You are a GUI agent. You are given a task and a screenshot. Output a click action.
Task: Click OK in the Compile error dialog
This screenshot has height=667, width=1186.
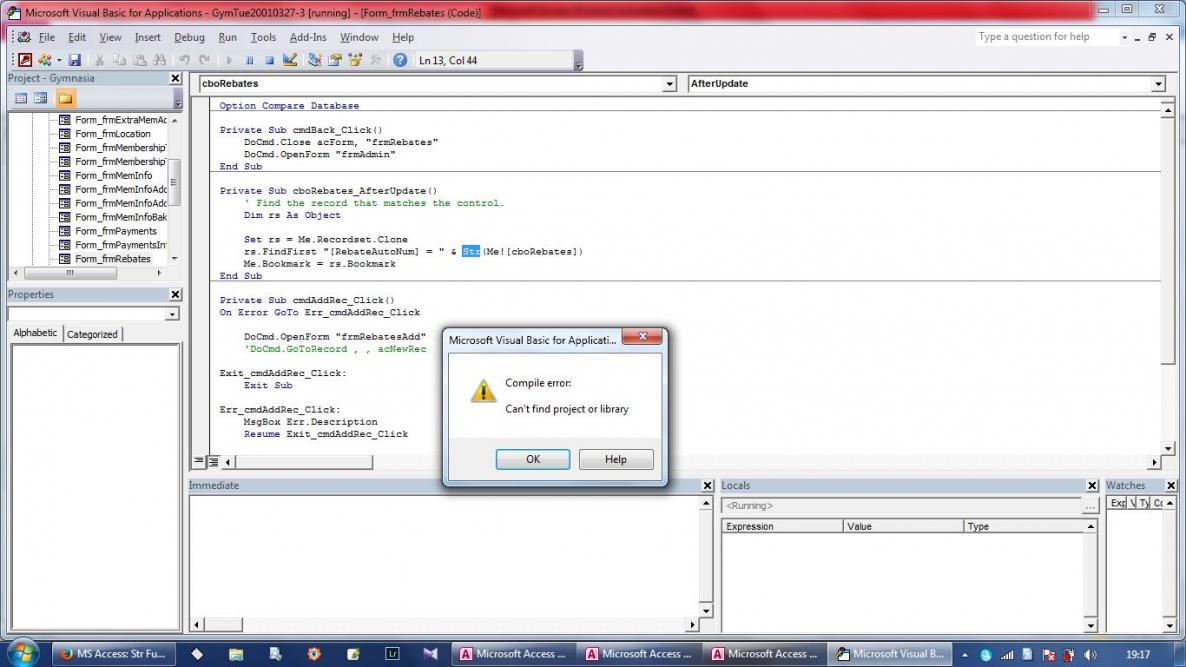[533, 459]
